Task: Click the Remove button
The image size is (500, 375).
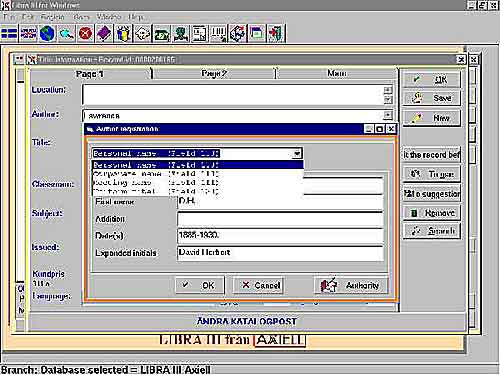Action: [x=432, y=213]
